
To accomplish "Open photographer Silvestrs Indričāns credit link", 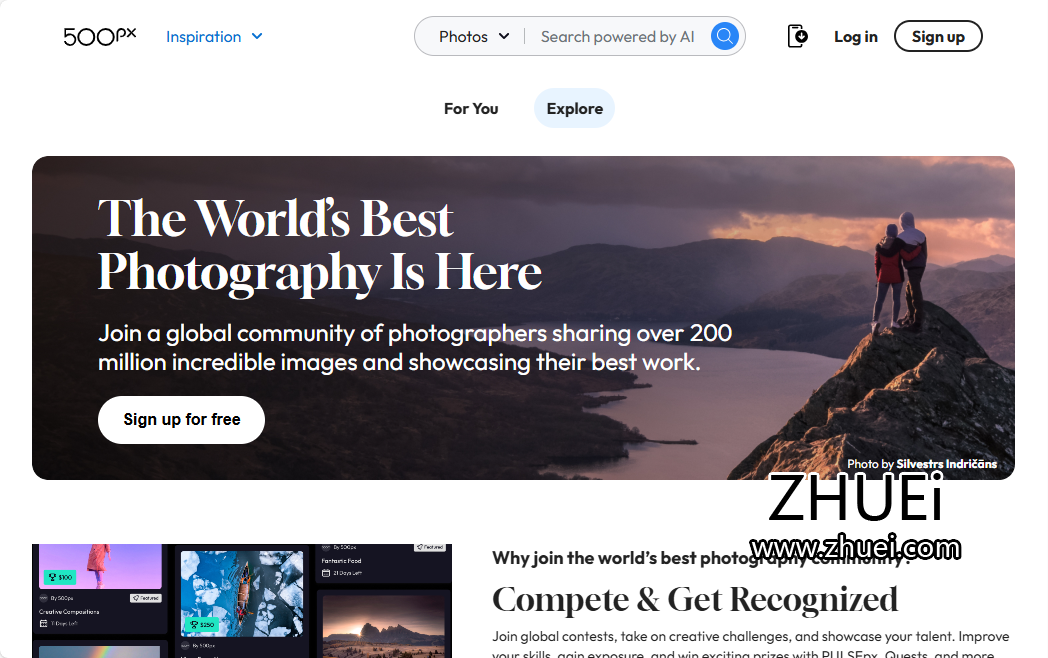I will [946, 463].
